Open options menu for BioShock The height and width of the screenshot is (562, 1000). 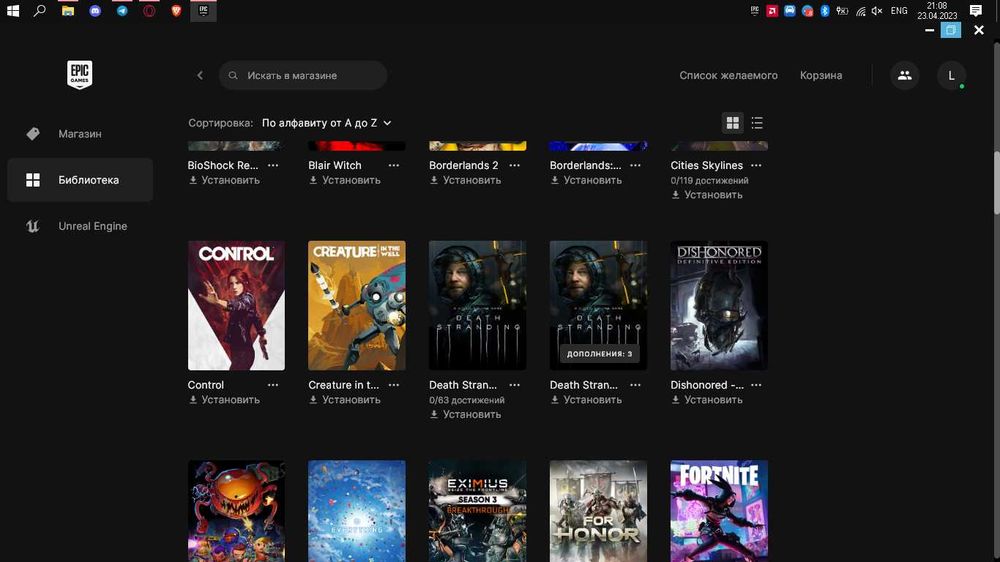coord(273,165)
